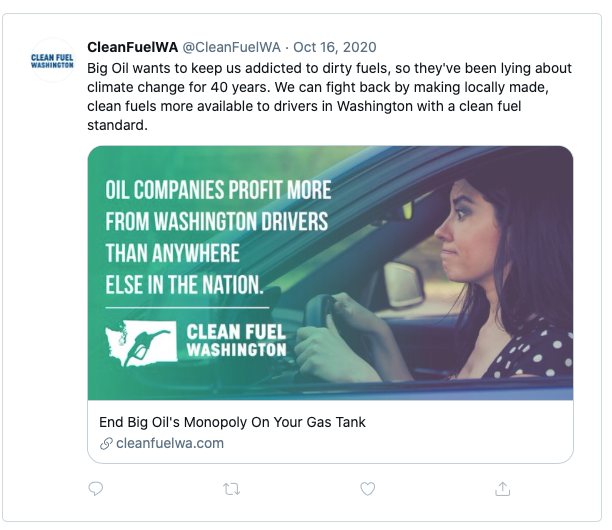This screenshot has width=612, height=530.
Task: Open the CleanFuelWA display name profile link
Action: click(x=131, y=46)
